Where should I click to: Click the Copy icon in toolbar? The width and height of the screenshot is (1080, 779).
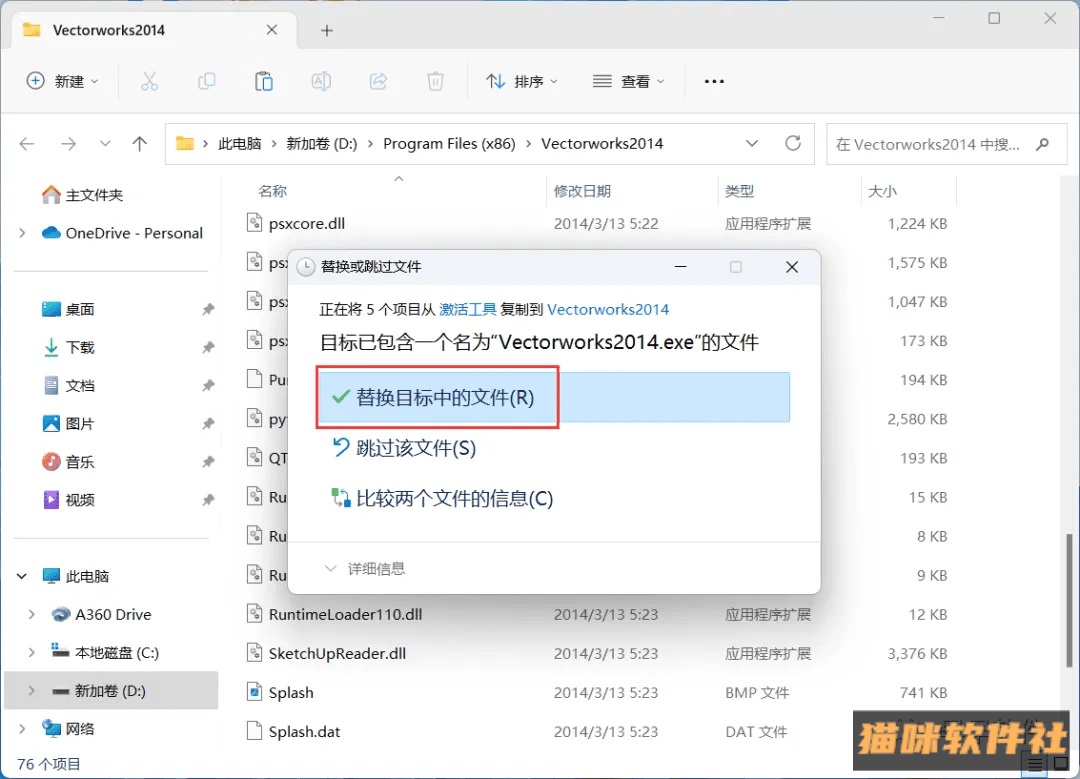[x=207, y=81]
